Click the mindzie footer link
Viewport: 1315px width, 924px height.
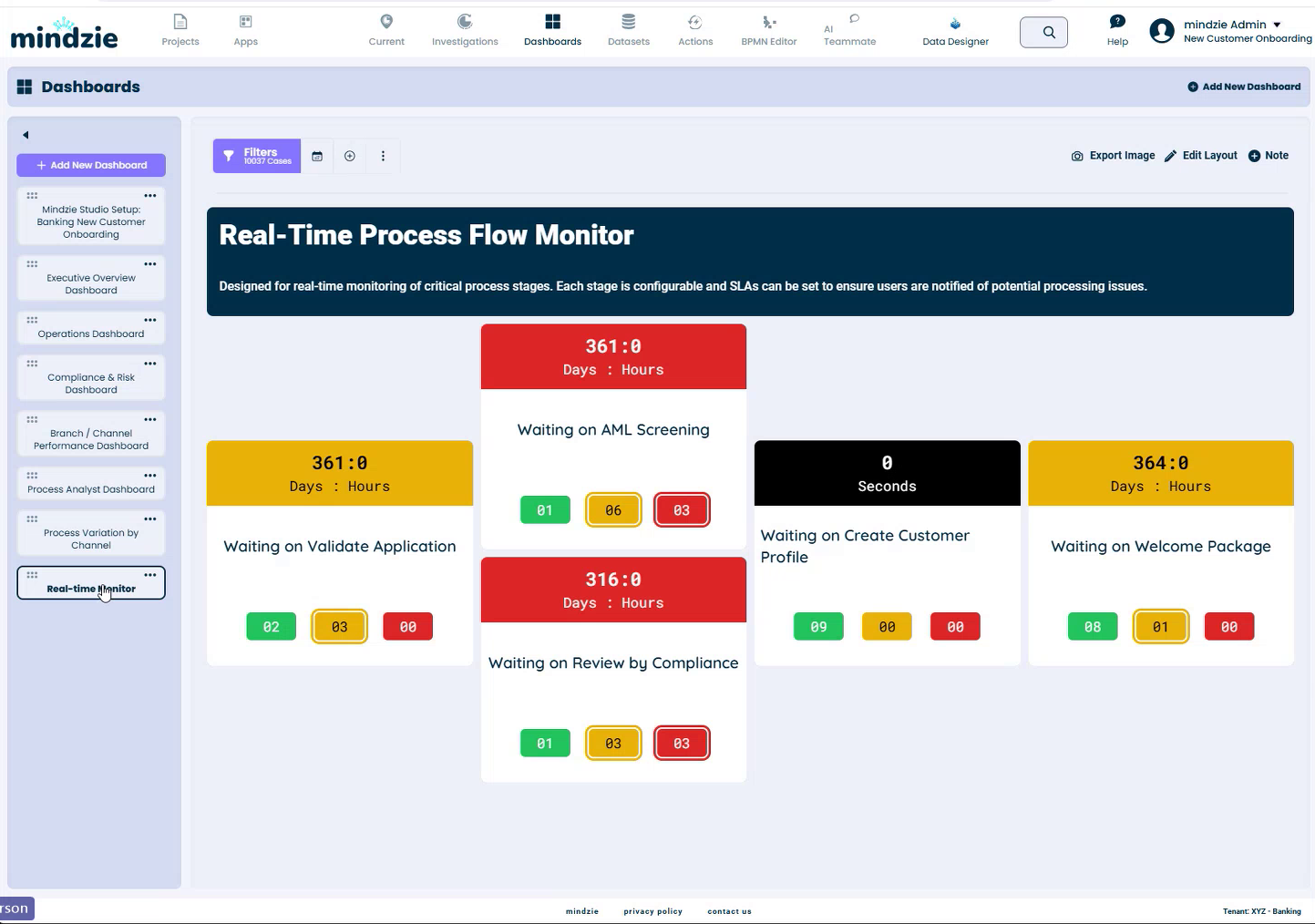(582, 911)
